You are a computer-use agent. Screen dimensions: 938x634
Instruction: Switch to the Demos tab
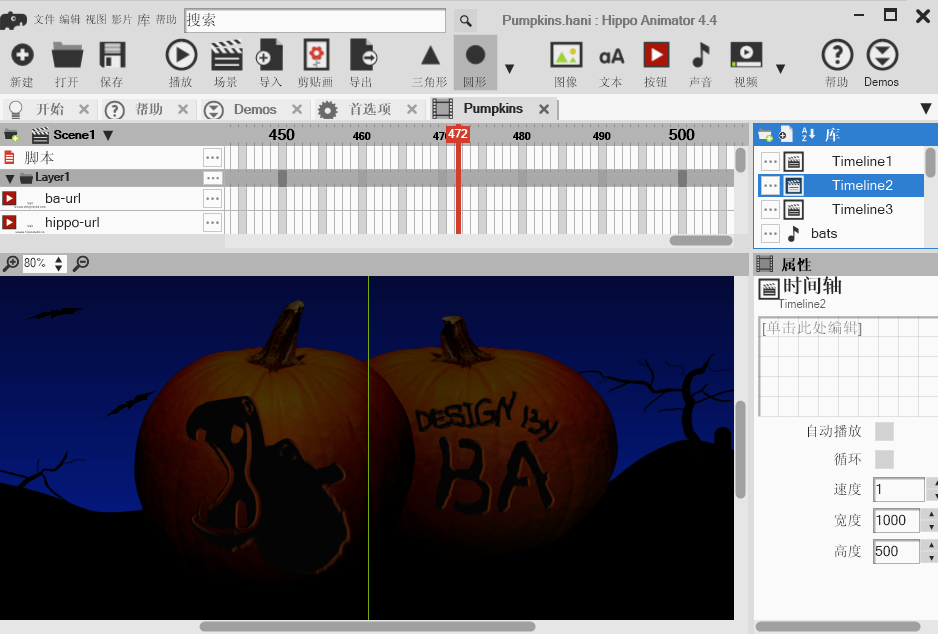255,109
